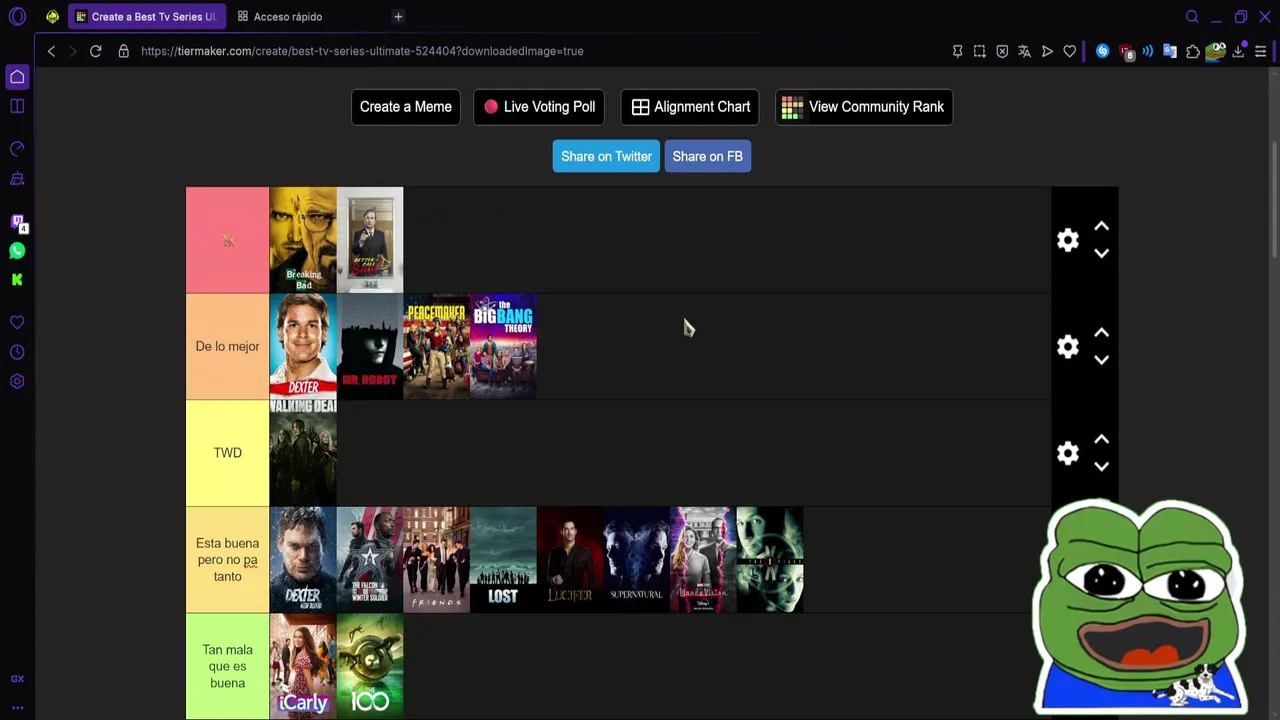The width and height of the screenshot is (1280, 720).
Task: Switch to the Acceso rápido tab
Action: [x=287, y=16]
